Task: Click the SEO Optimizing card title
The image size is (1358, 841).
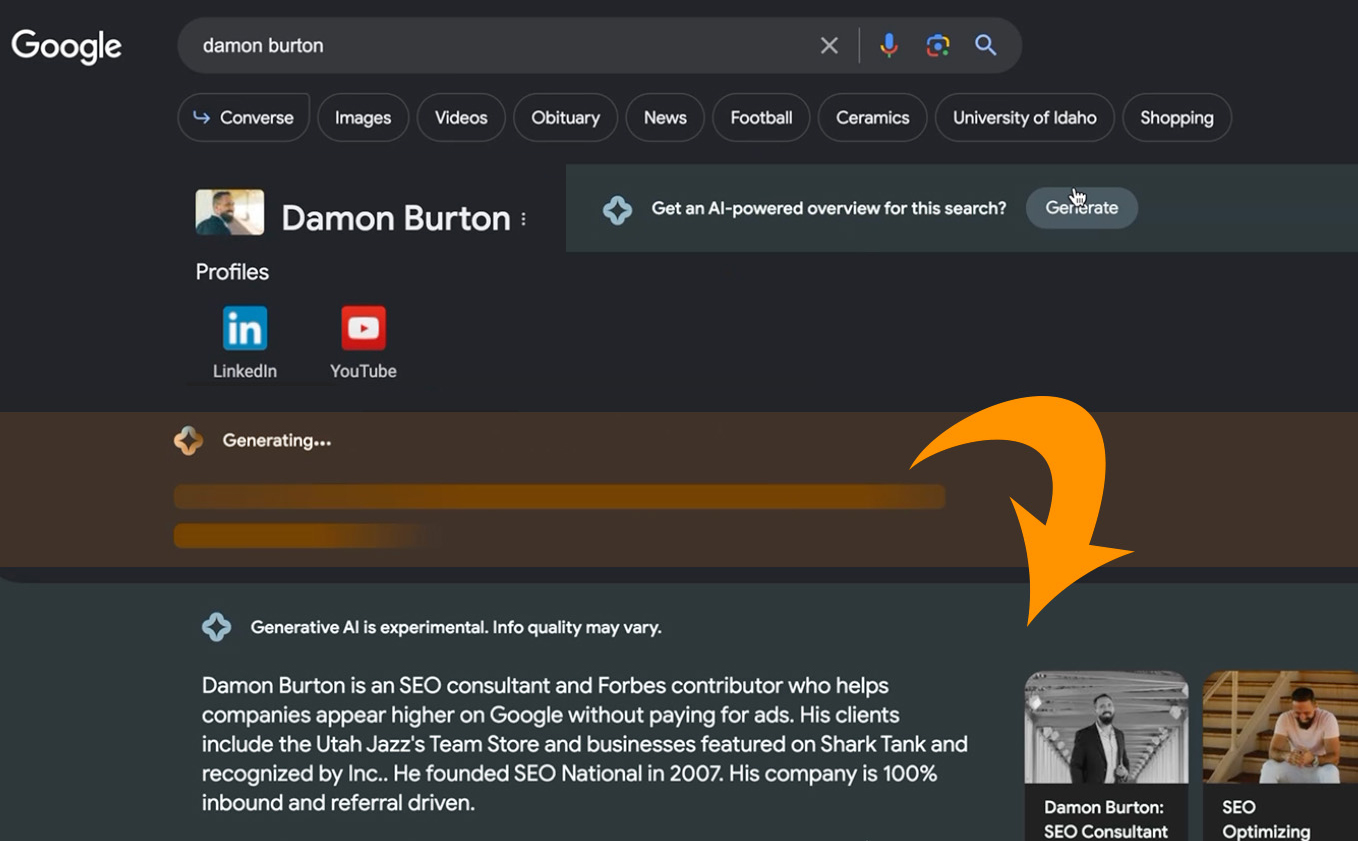Action: (x=1266, y=819)
